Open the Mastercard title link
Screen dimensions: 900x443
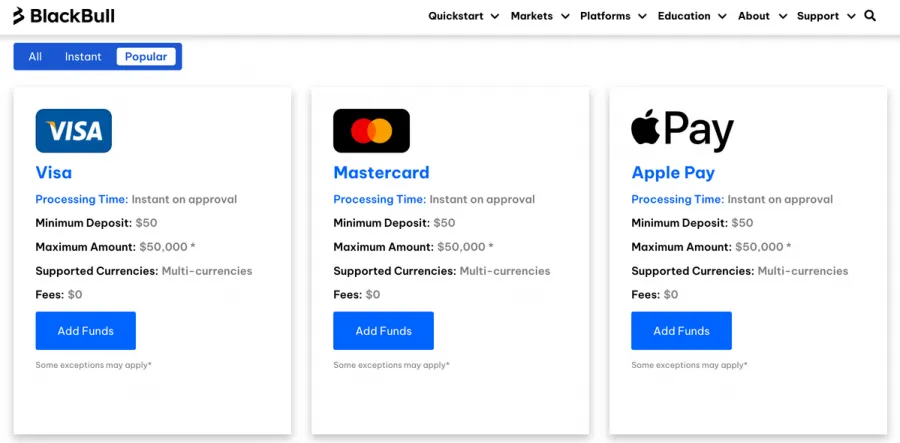point(381,173)
